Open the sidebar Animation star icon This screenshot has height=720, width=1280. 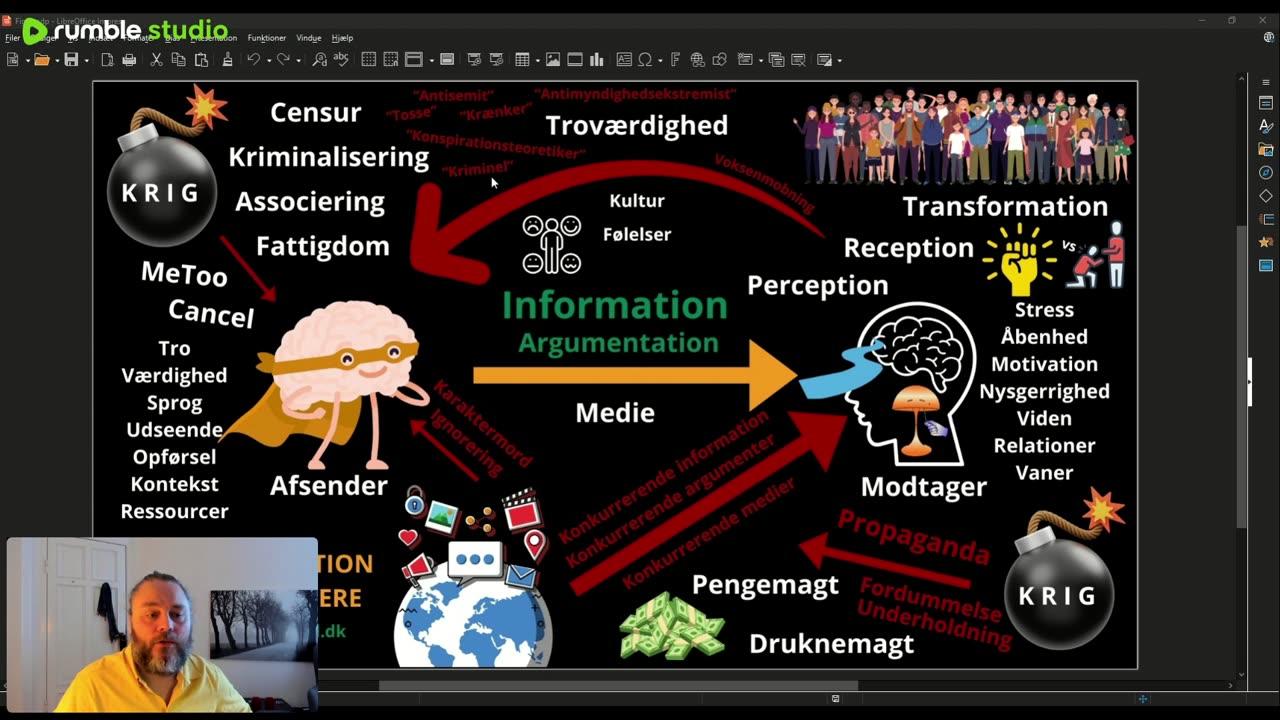[x=1266, y=242]
